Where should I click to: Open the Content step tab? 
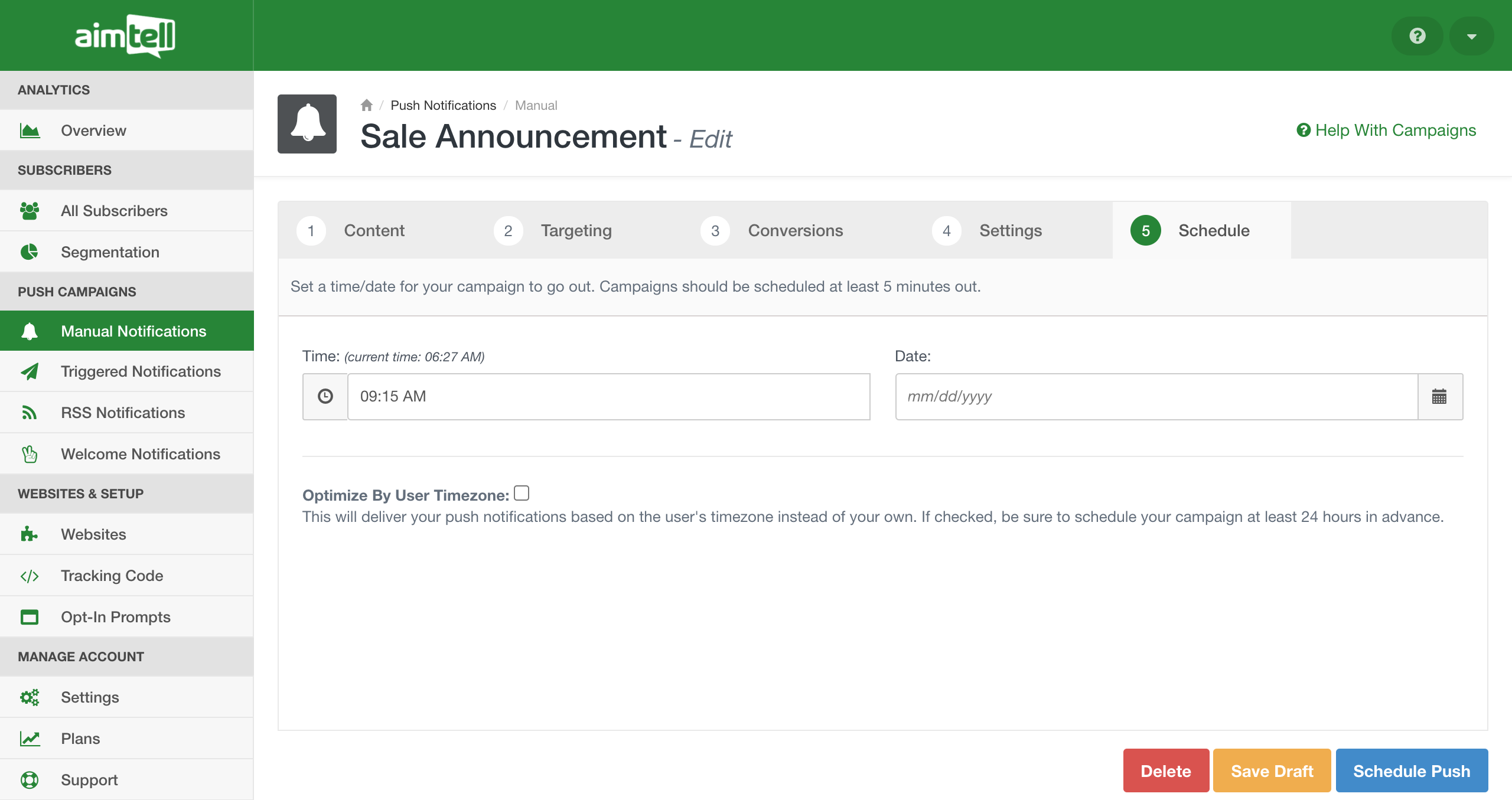pyautogui.click(x=374, y=230)
